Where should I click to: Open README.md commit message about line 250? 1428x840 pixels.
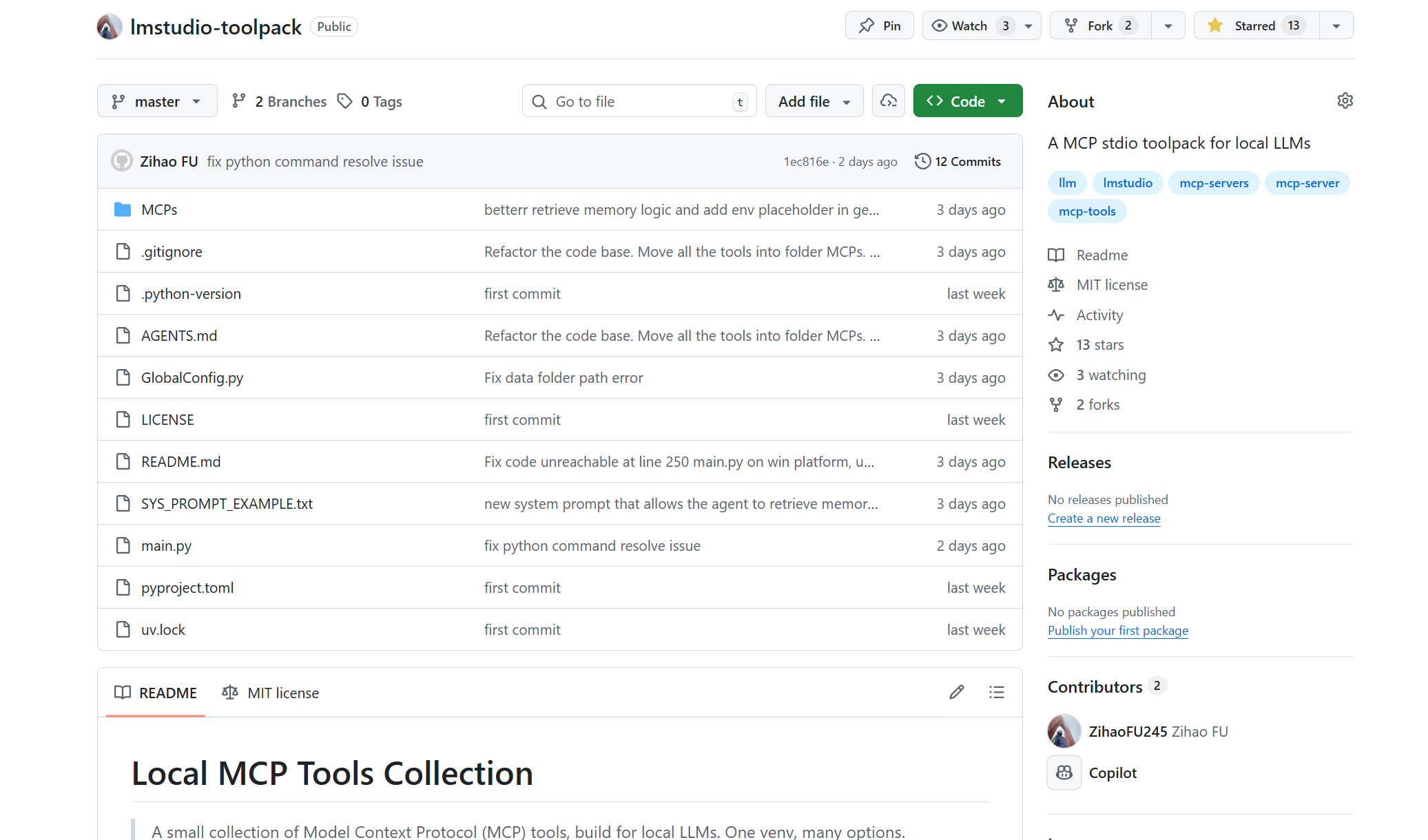[x=679, y=461]
